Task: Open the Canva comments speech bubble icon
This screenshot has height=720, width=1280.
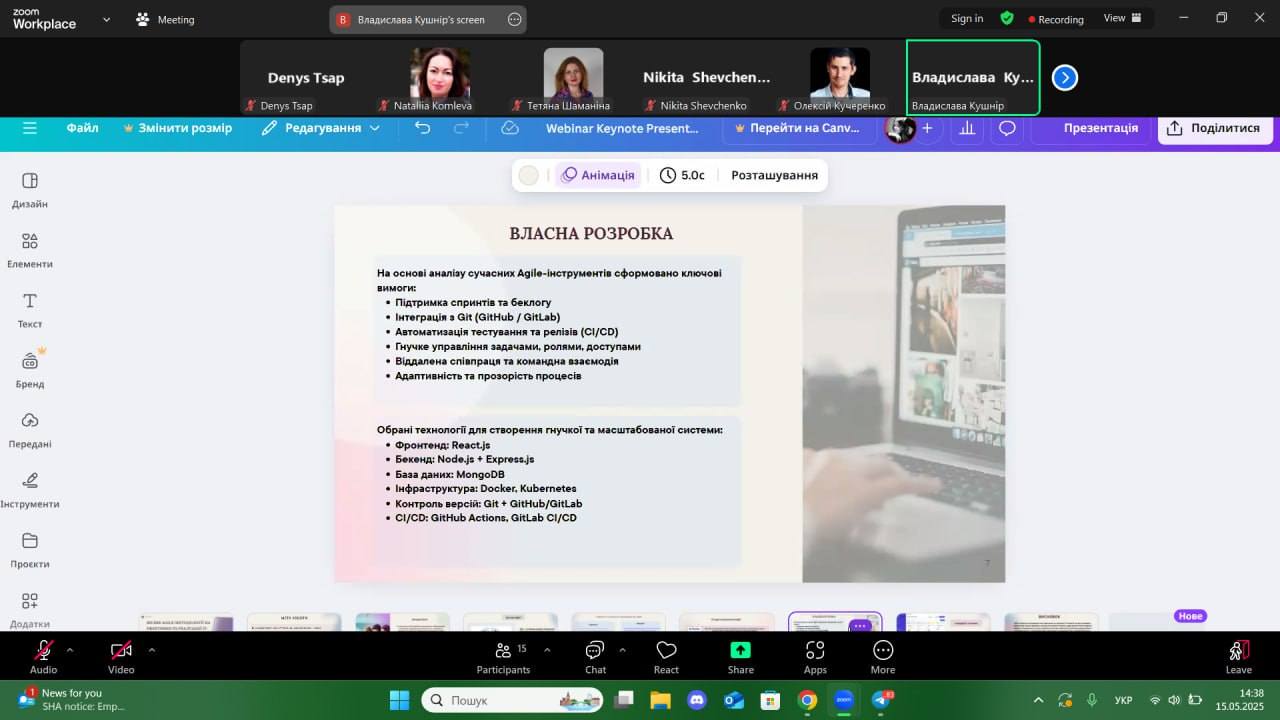Action: [x=1007, y=128]
